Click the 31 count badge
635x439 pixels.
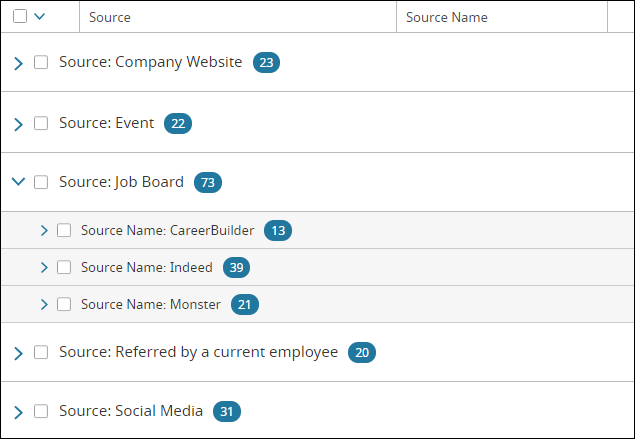tap(227, 411)
